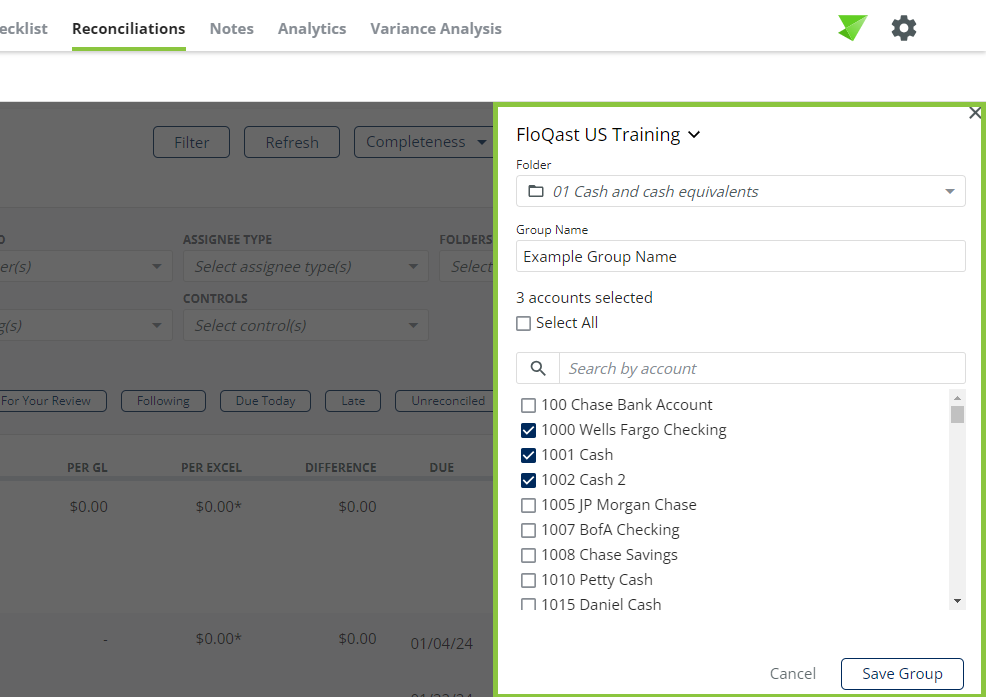Click the Group Name input field

pyautogui.click(x=741, y=257)
